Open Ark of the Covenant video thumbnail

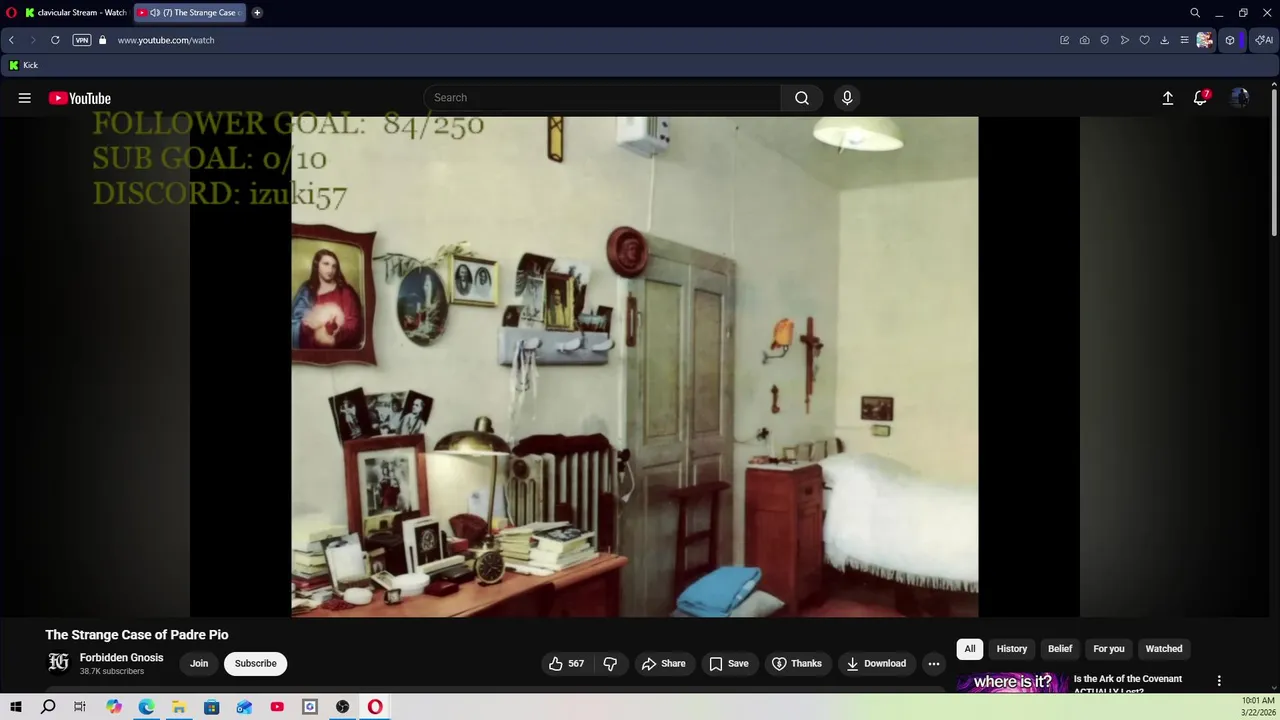pos(1012,682)
